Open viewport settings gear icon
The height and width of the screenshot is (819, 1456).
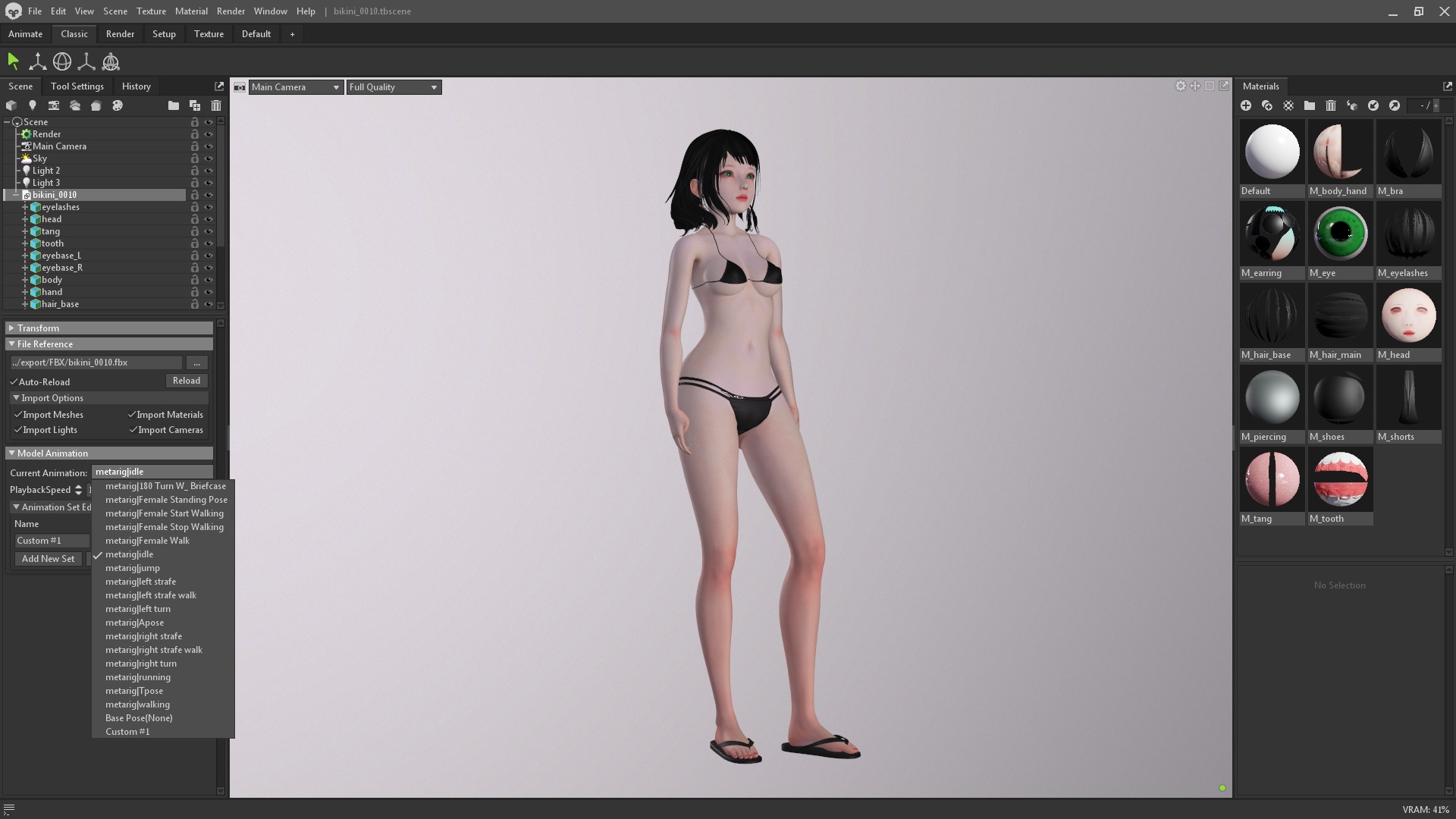tap(1181, 86)
